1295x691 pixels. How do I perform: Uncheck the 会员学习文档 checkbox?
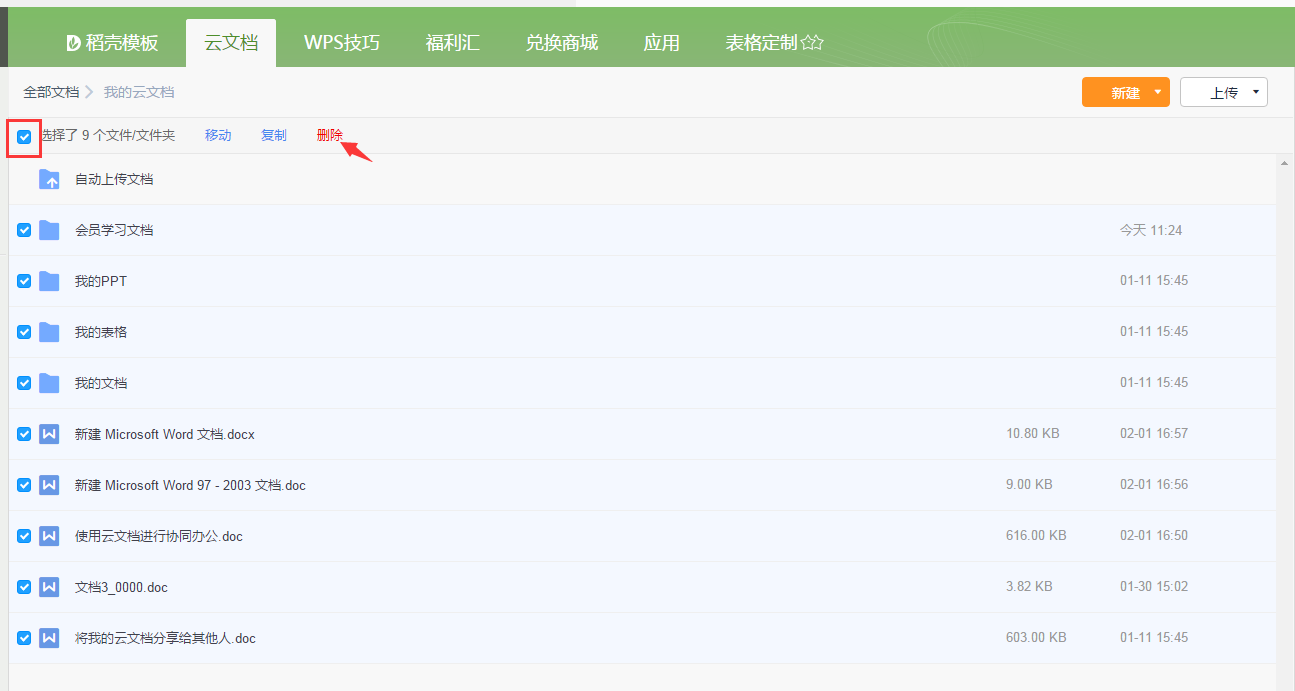pos(24,230)
